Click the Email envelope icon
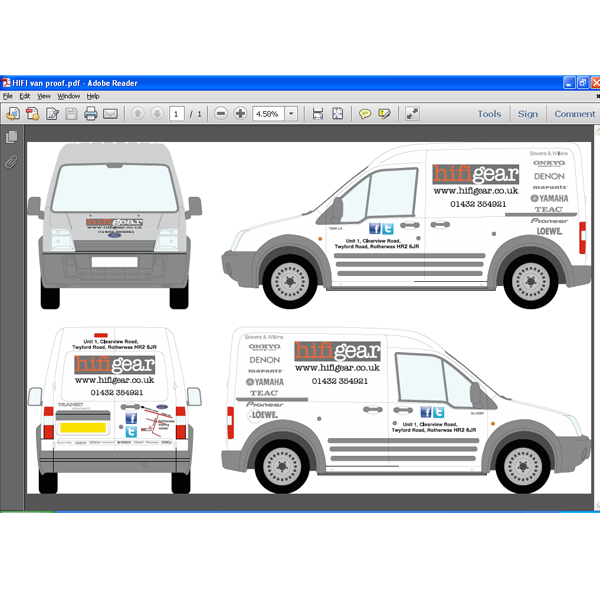The image size is (600, 600). tap(110, 114)
